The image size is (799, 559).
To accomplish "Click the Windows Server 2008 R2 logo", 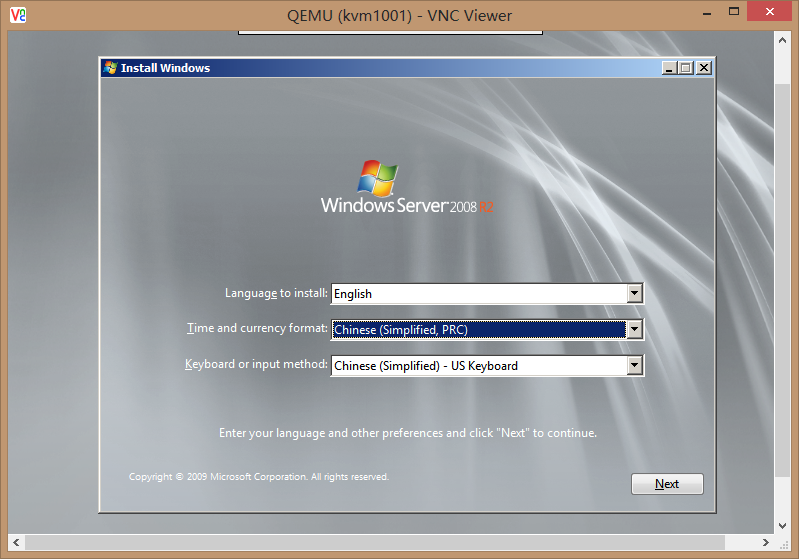I will (x=407, y=188).
